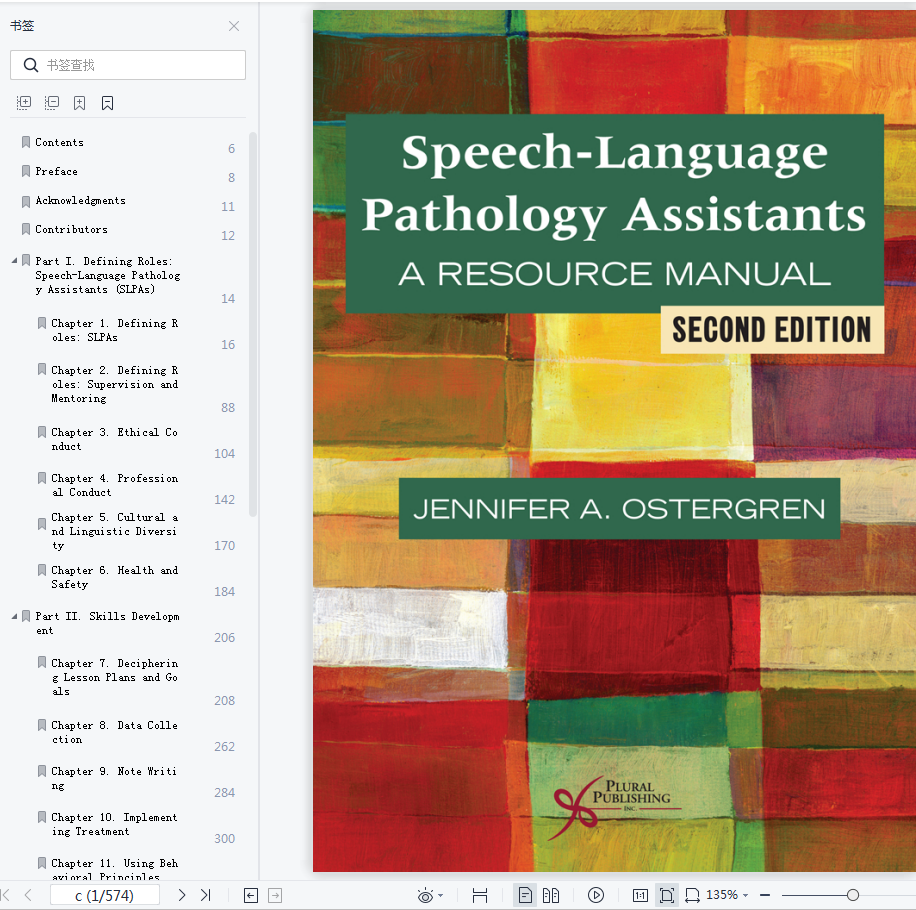Open the 135% zoom level dropdown
This screenshot has height=910, width=916.
pos(727,895)
